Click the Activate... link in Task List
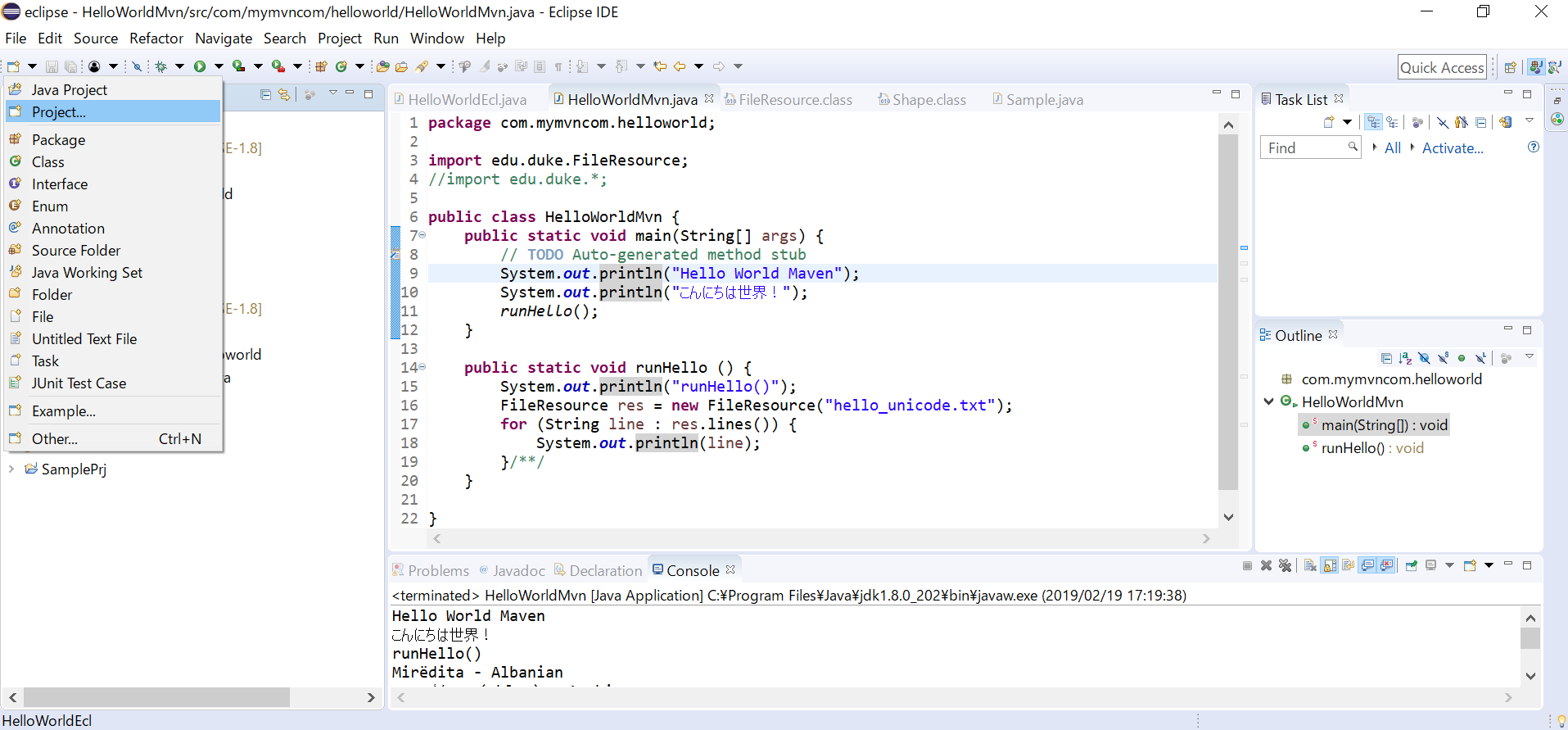The image size is (1568, 730). coord(1453,148)
